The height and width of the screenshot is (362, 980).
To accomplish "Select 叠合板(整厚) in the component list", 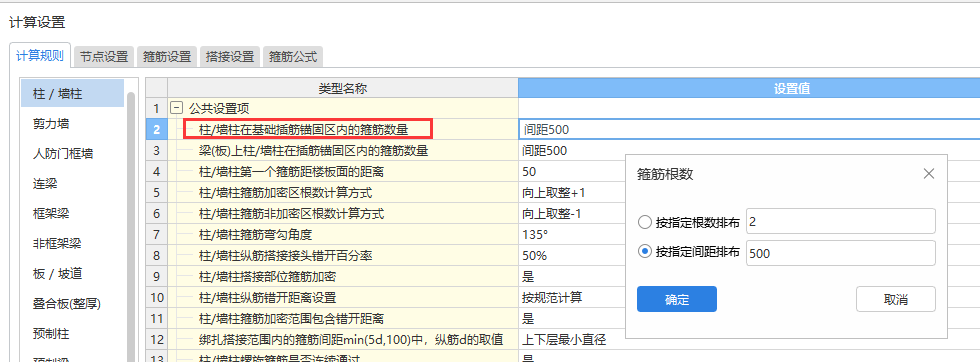I will pyautogui.click(x=72, y=304).
